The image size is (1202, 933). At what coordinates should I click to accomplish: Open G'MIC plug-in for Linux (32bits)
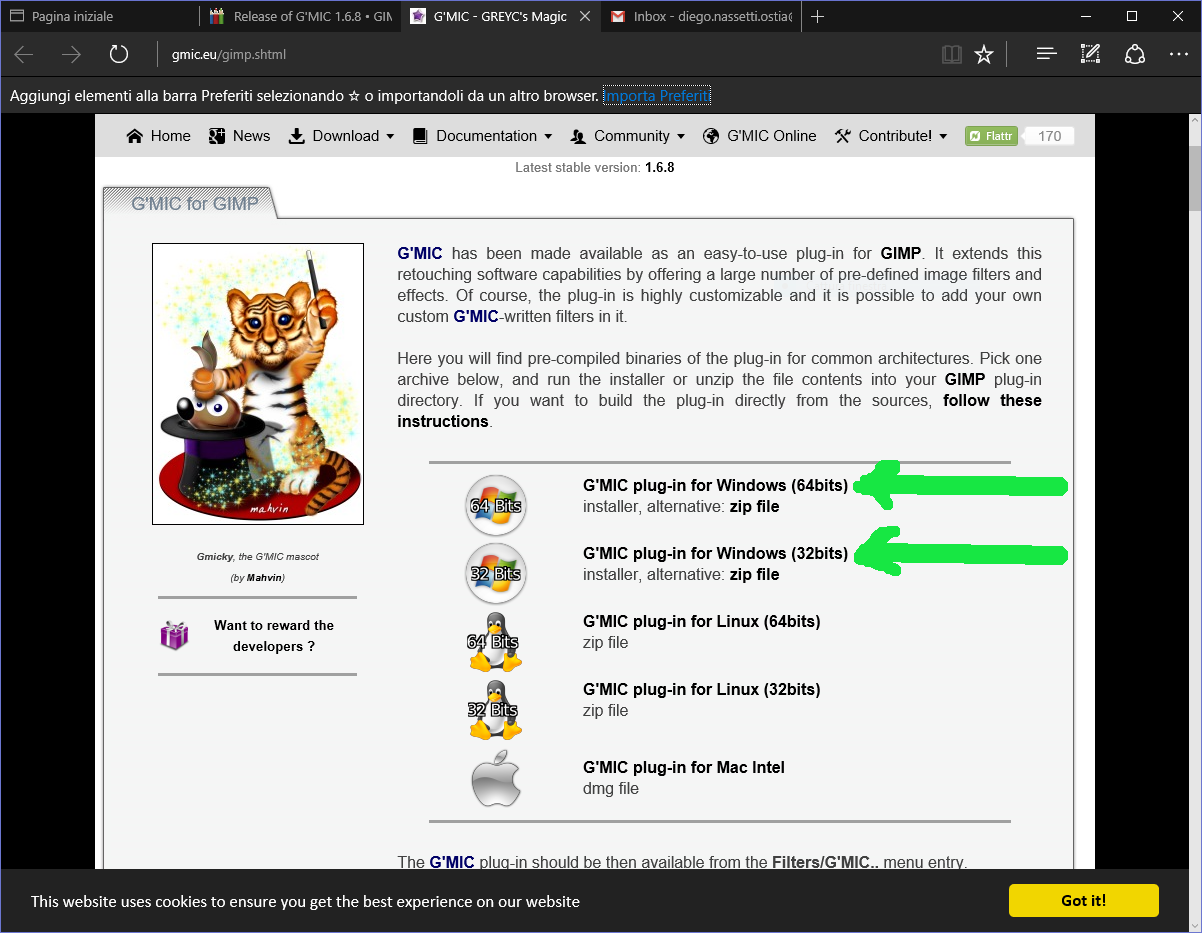701,689
